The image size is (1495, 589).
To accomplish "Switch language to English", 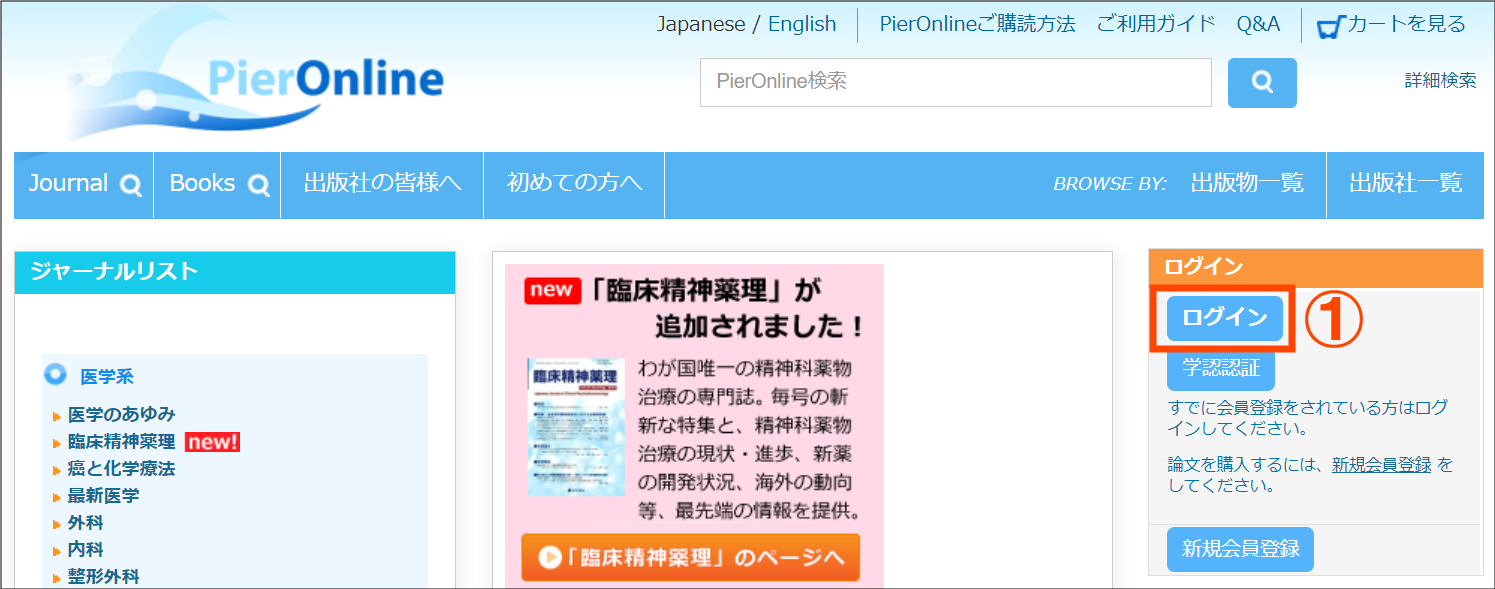I will [x=802, y=24].
